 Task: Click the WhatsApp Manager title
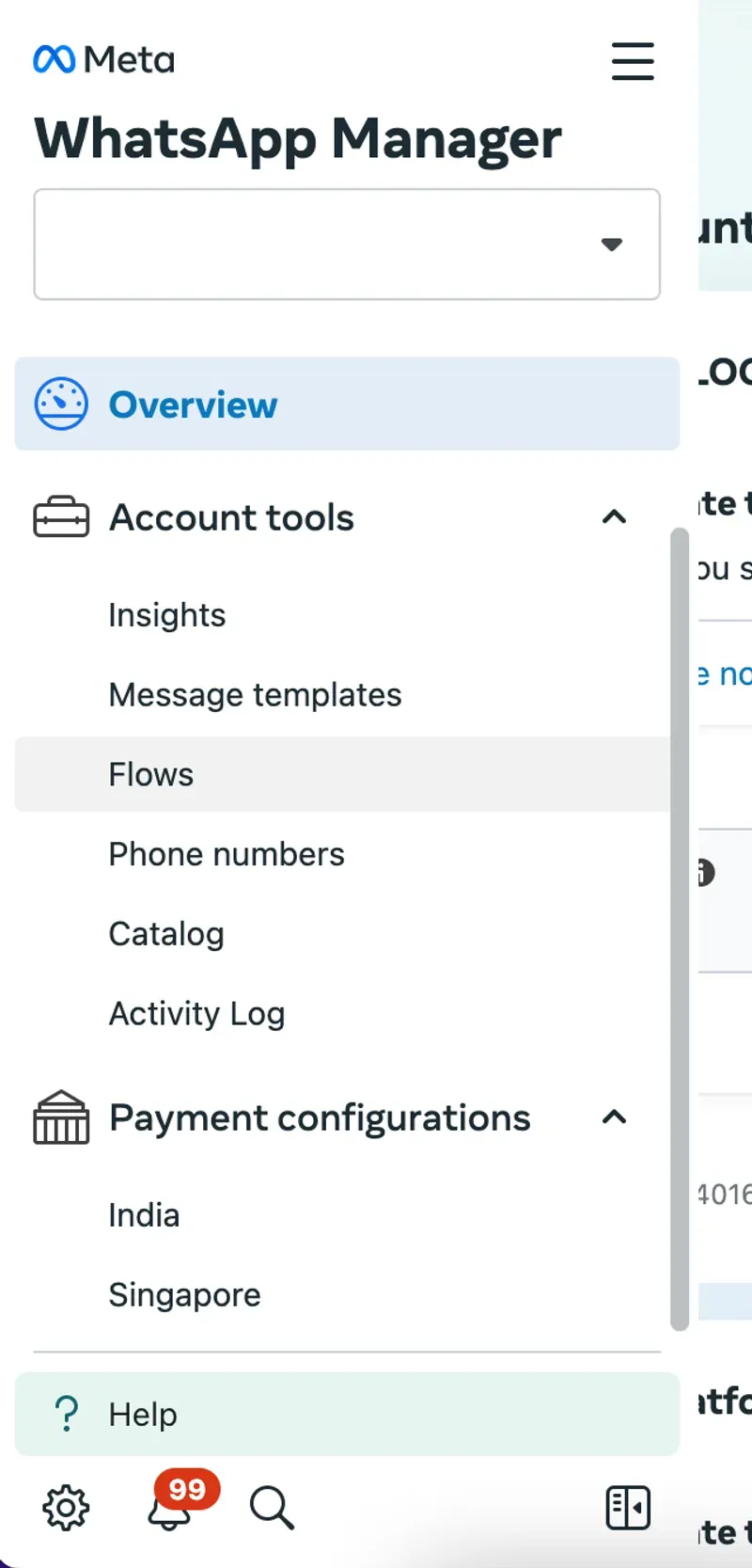tap(298, 139)
